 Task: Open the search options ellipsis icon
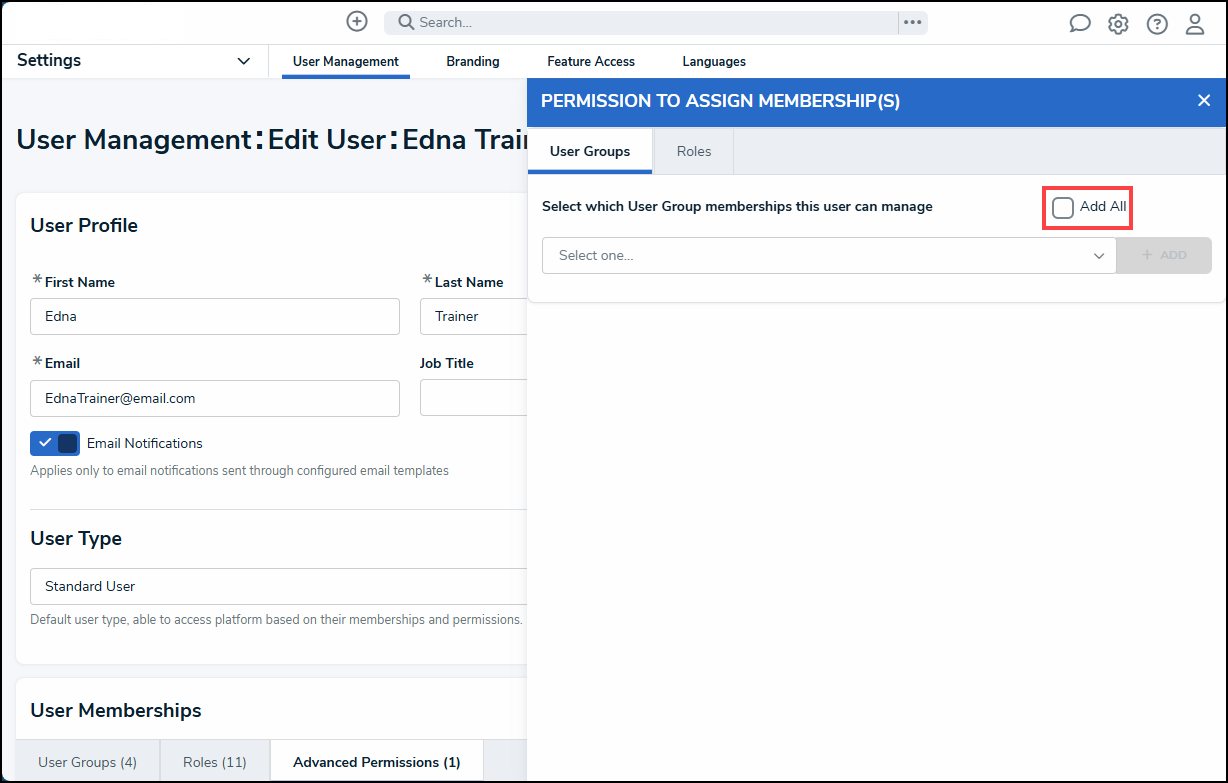click(912, 22)
